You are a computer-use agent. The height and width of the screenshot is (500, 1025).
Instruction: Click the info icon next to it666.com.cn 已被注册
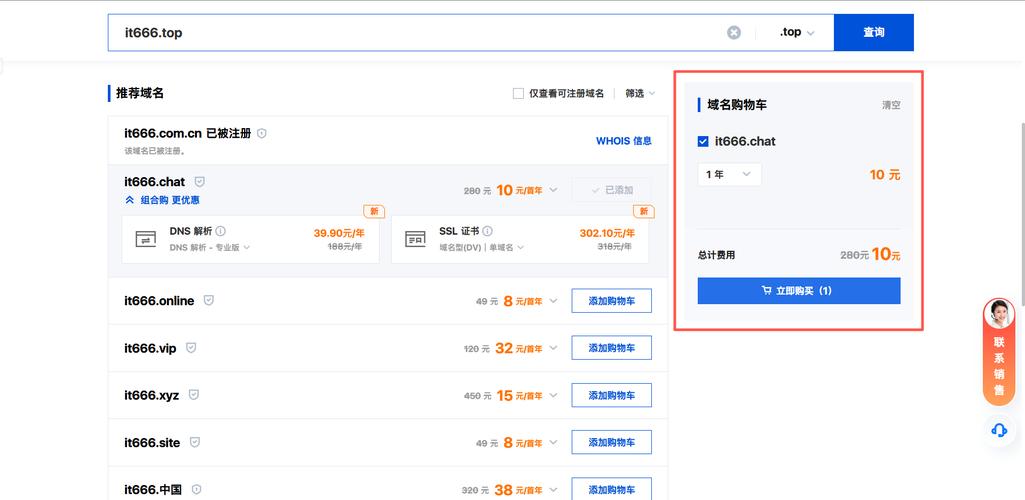(x=261, y=133)
